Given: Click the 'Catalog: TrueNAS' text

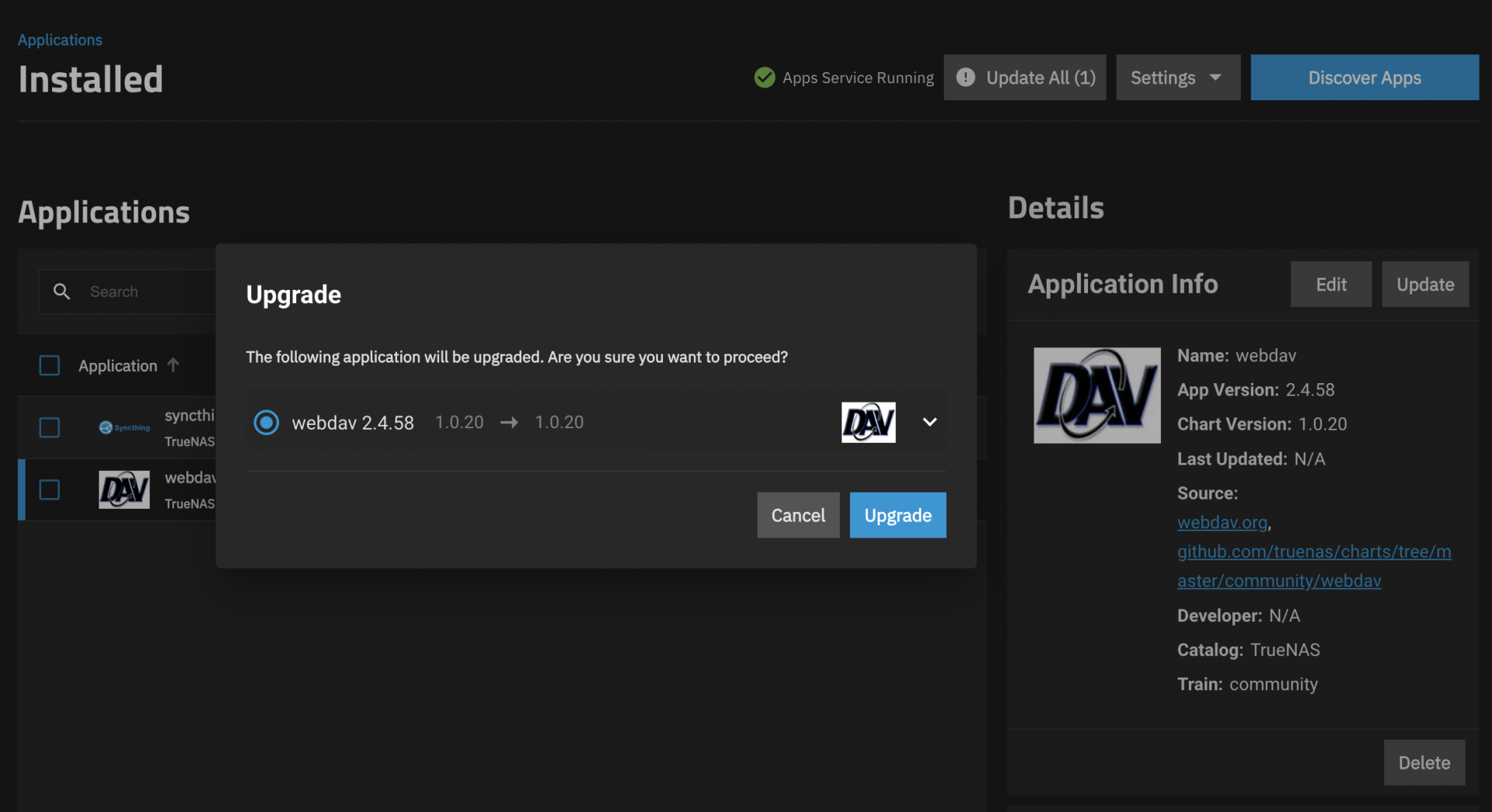Looking at the screenshot, I should 1249,650.
